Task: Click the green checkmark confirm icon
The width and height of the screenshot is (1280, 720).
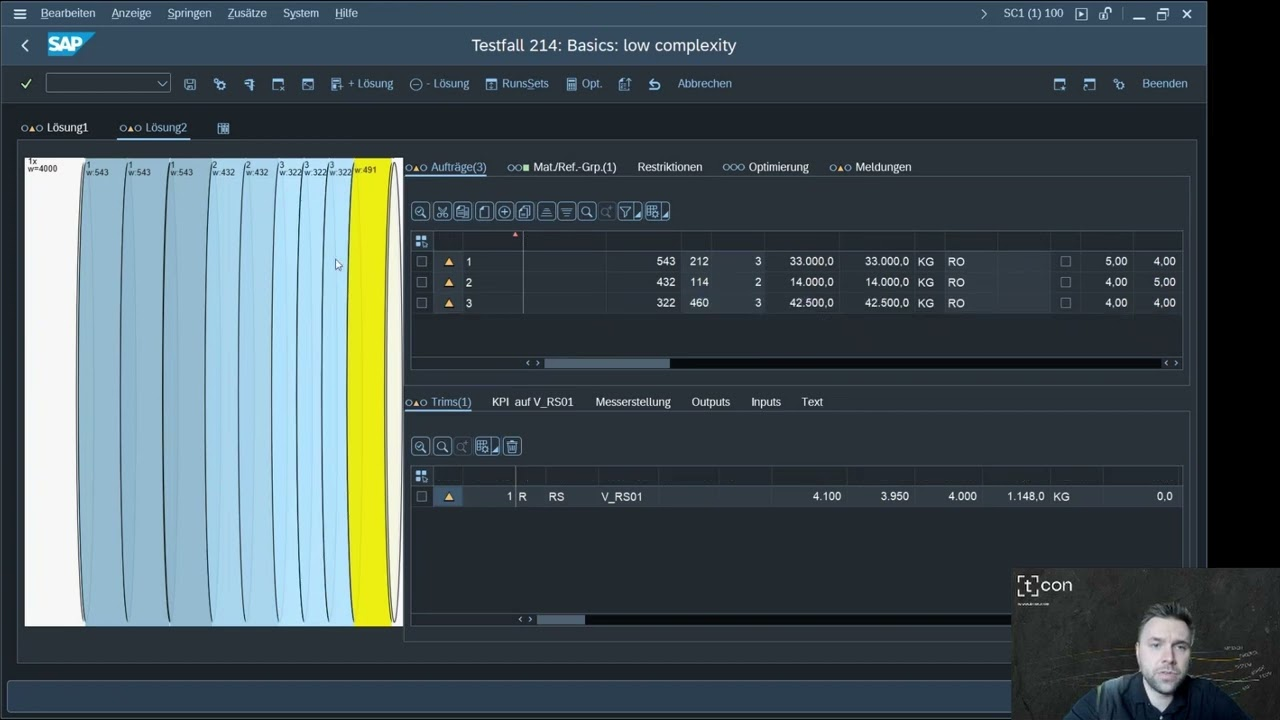Action: coord(27,84)
